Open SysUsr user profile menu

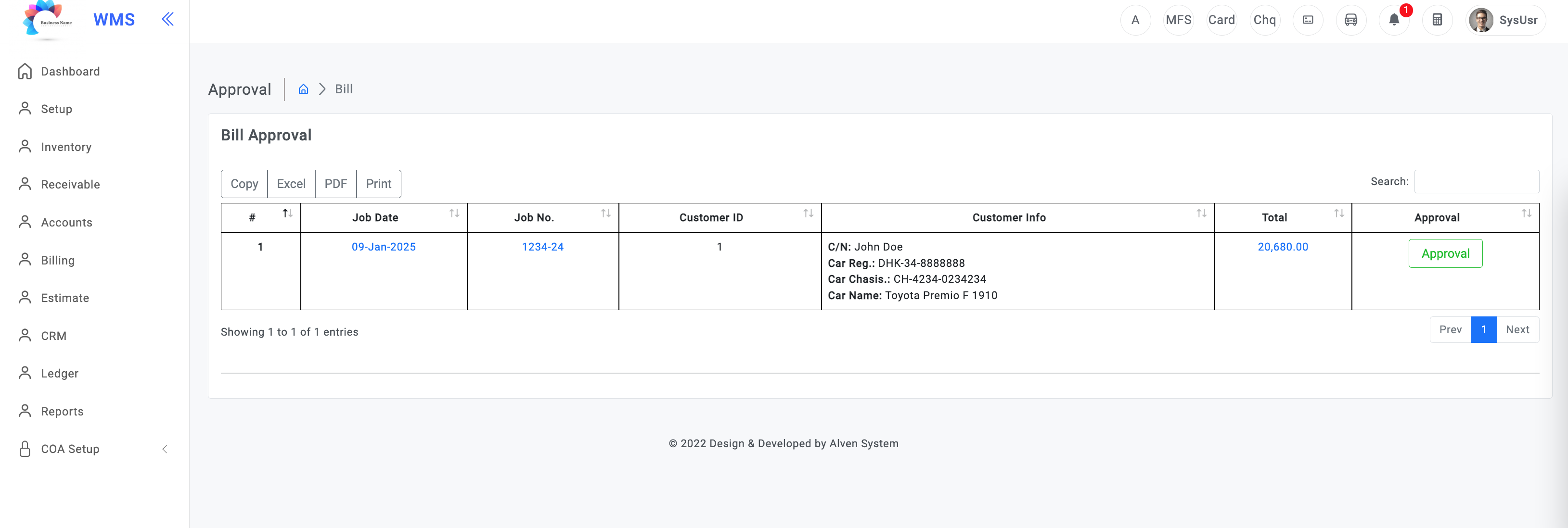click(x=1505, y=20)
